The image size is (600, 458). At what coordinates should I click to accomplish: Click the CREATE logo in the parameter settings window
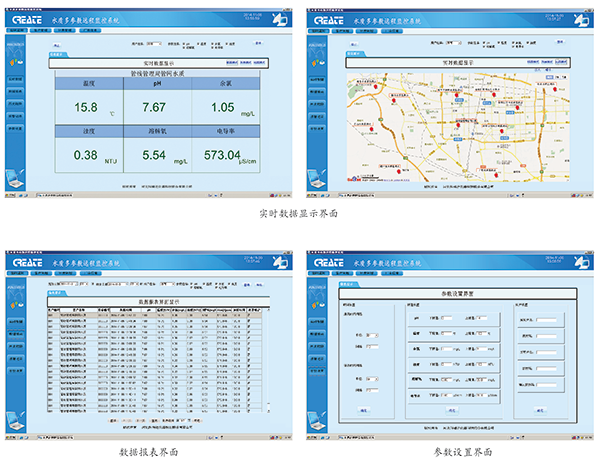click(x=327, y=265)
